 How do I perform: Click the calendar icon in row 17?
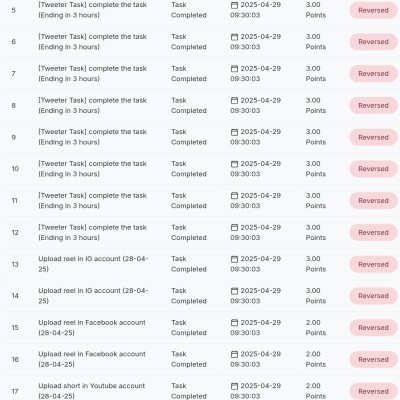tap(234, 386)
